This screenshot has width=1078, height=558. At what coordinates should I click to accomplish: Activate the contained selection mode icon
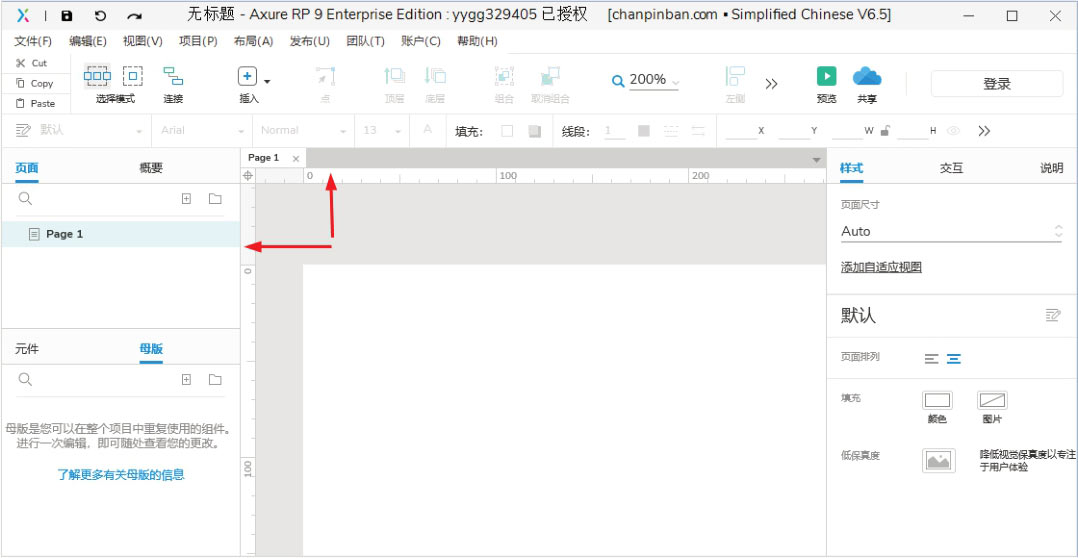click(133, 76)
